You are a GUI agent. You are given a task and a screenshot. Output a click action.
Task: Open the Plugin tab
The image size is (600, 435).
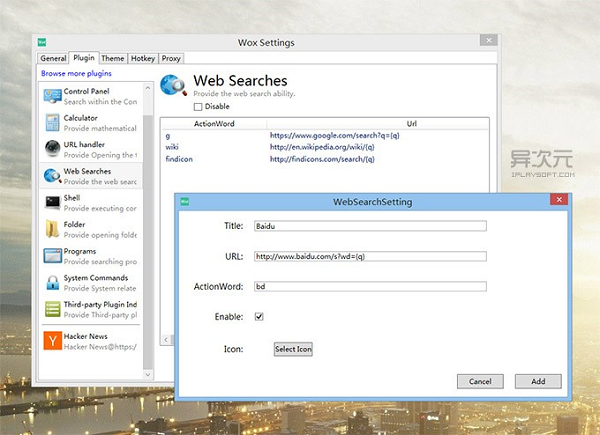[84, 57]
